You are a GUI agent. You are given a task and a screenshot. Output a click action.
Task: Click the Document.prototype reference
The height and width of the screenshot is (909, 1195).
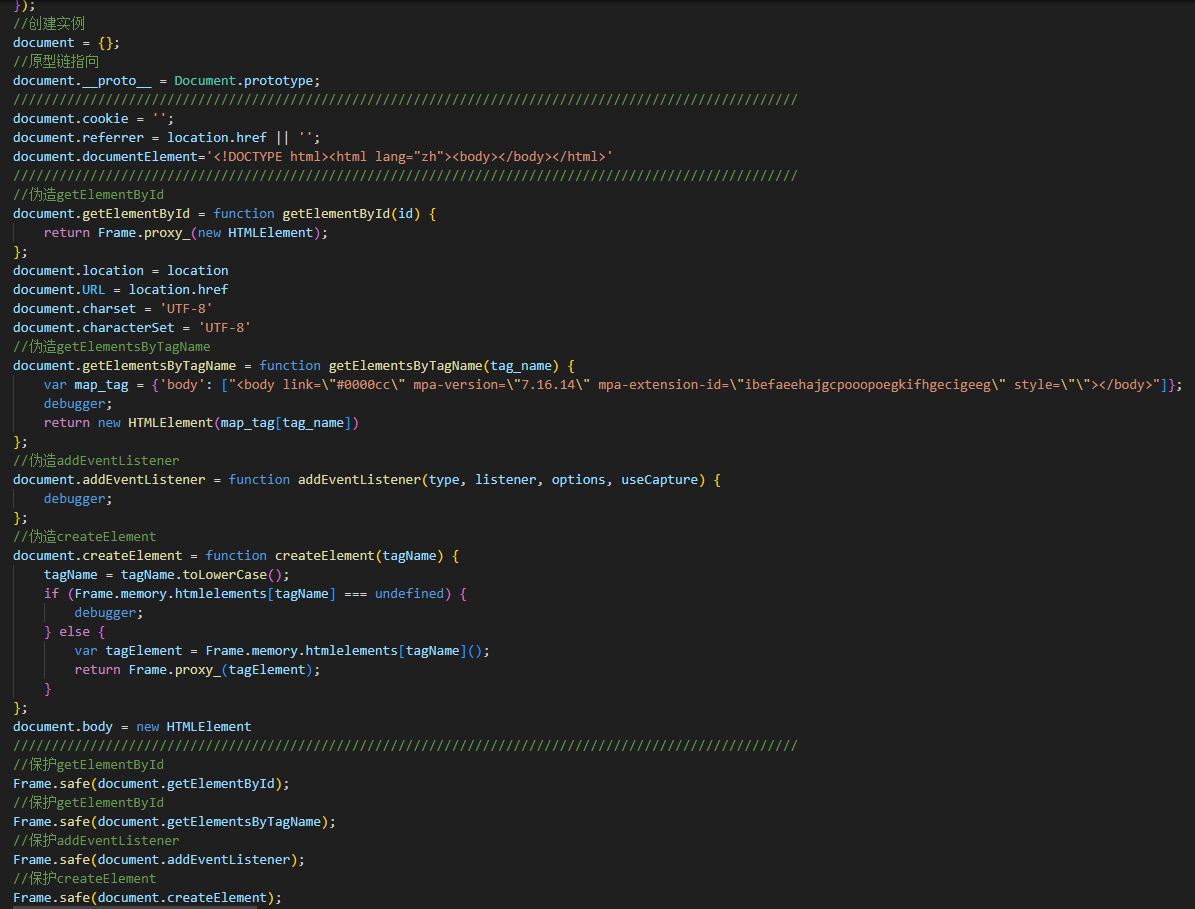(246, 80)
